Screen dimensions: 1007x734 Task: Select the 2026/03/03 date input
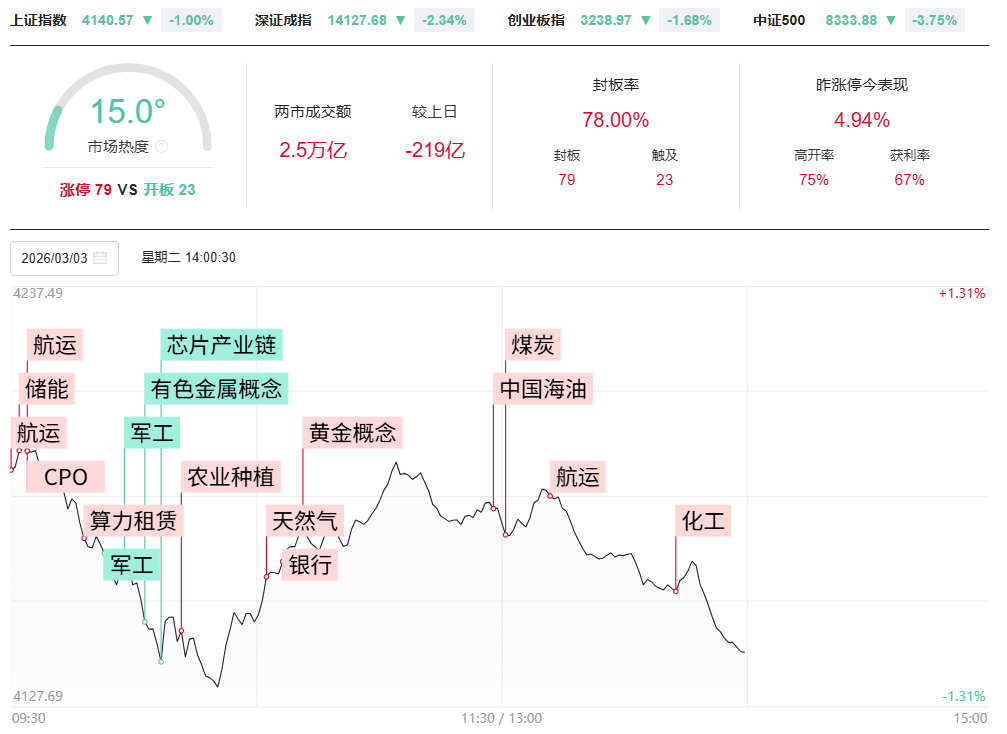point(56,258)
